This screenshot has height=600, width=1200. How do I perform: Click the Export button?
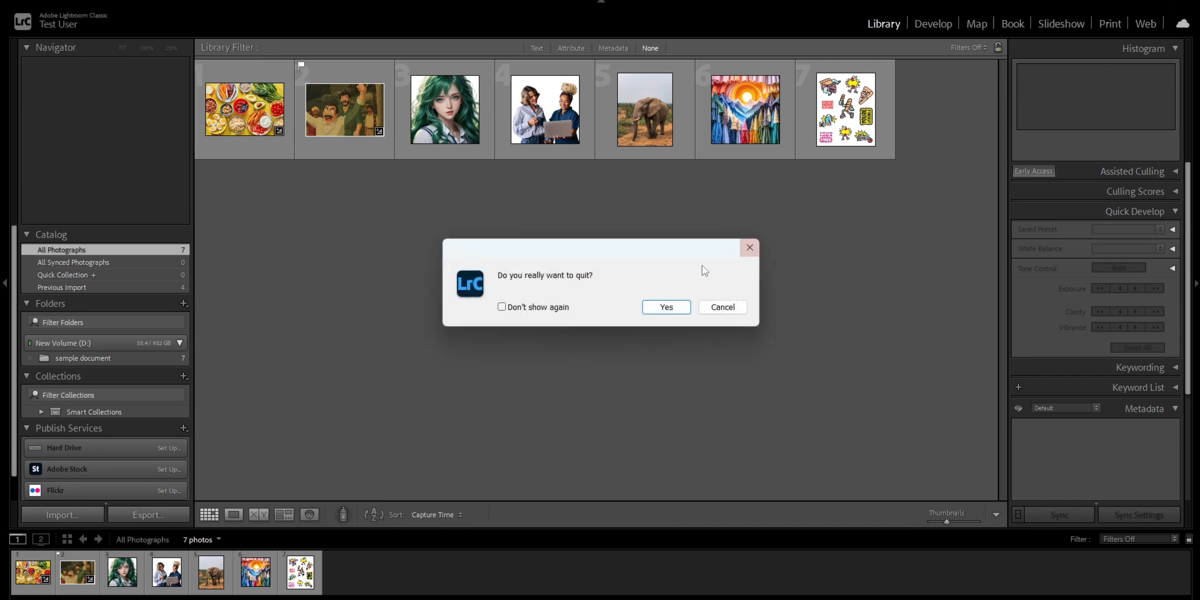click(x=148, y=514)
